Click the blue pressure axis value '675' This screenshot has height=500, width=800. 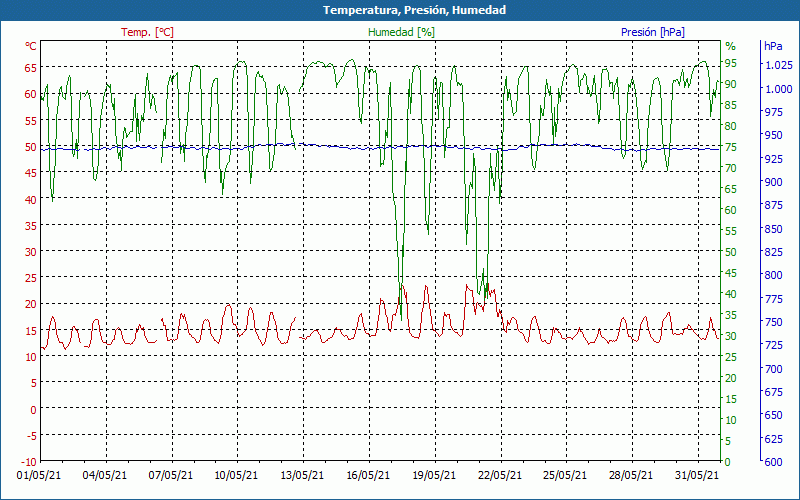pos(772,392)
